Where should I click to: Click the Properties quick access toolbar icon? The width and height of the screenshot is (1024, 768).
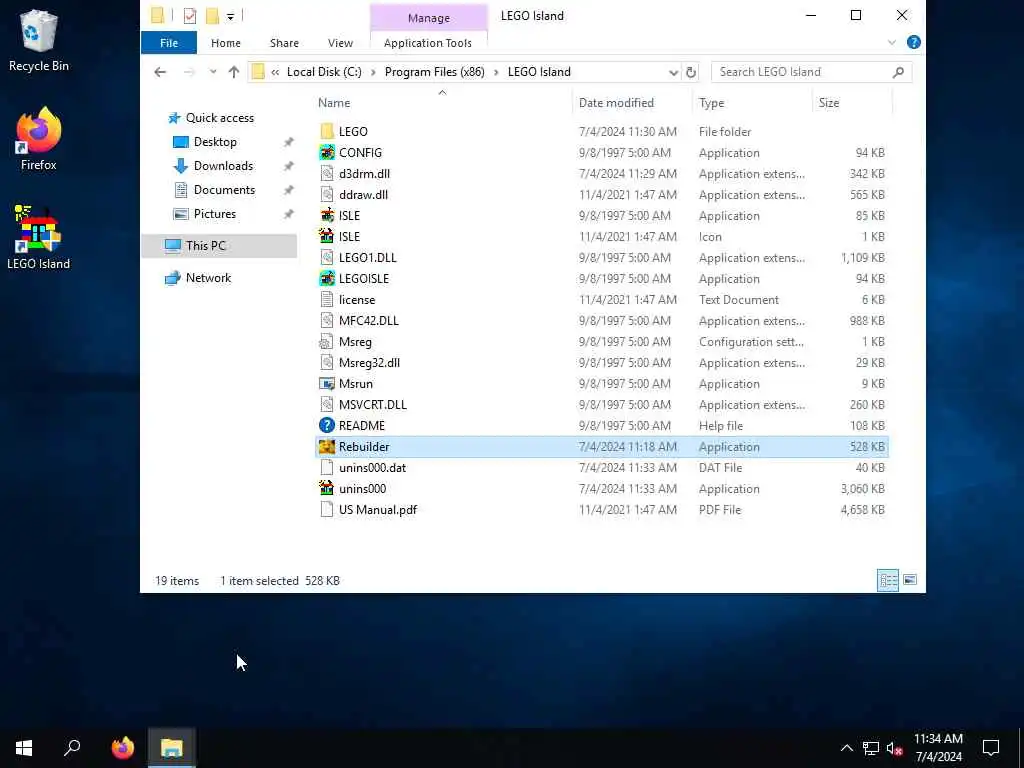190,16
